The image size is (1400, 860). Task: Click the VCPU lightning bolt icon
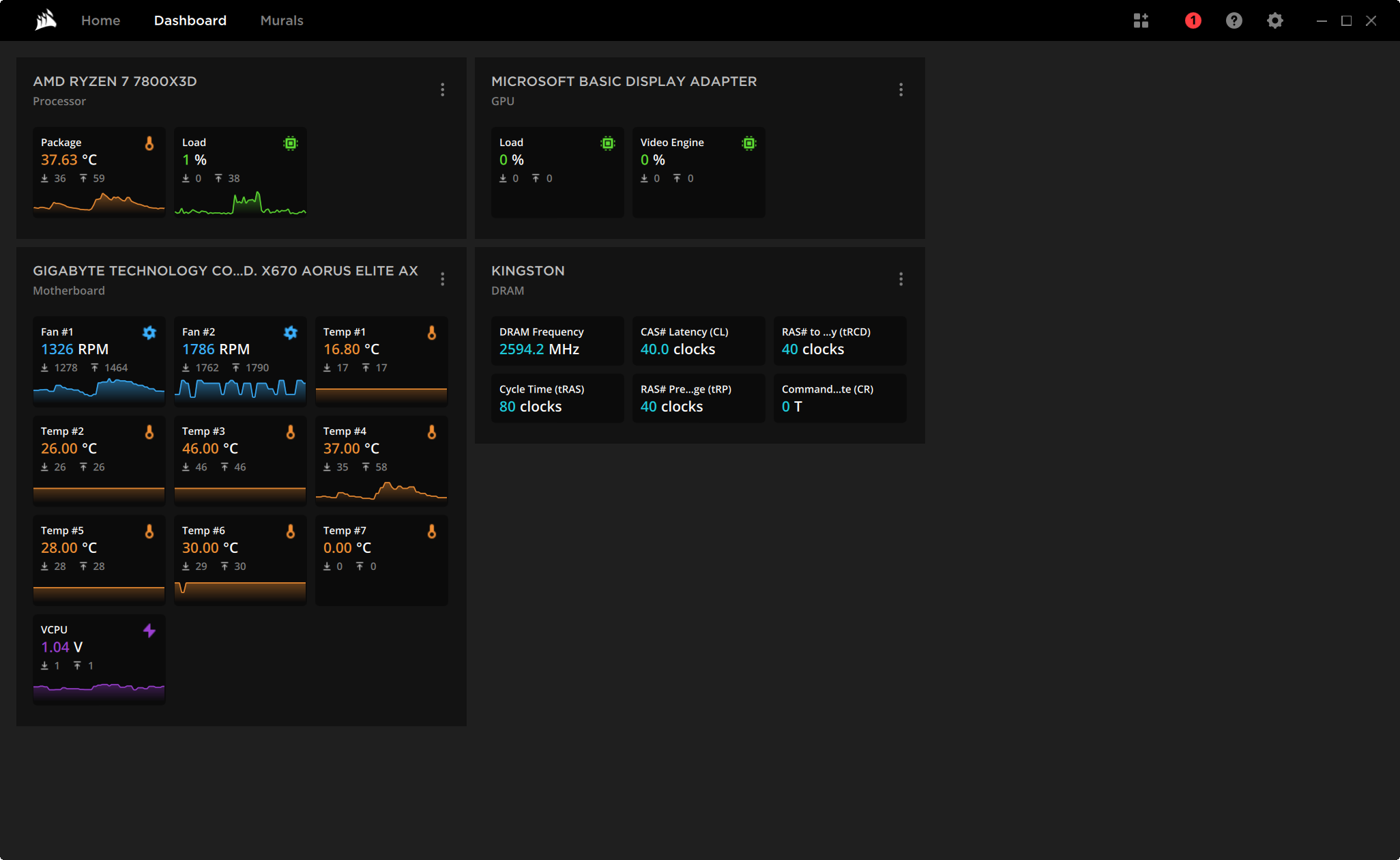coord(149,631)
